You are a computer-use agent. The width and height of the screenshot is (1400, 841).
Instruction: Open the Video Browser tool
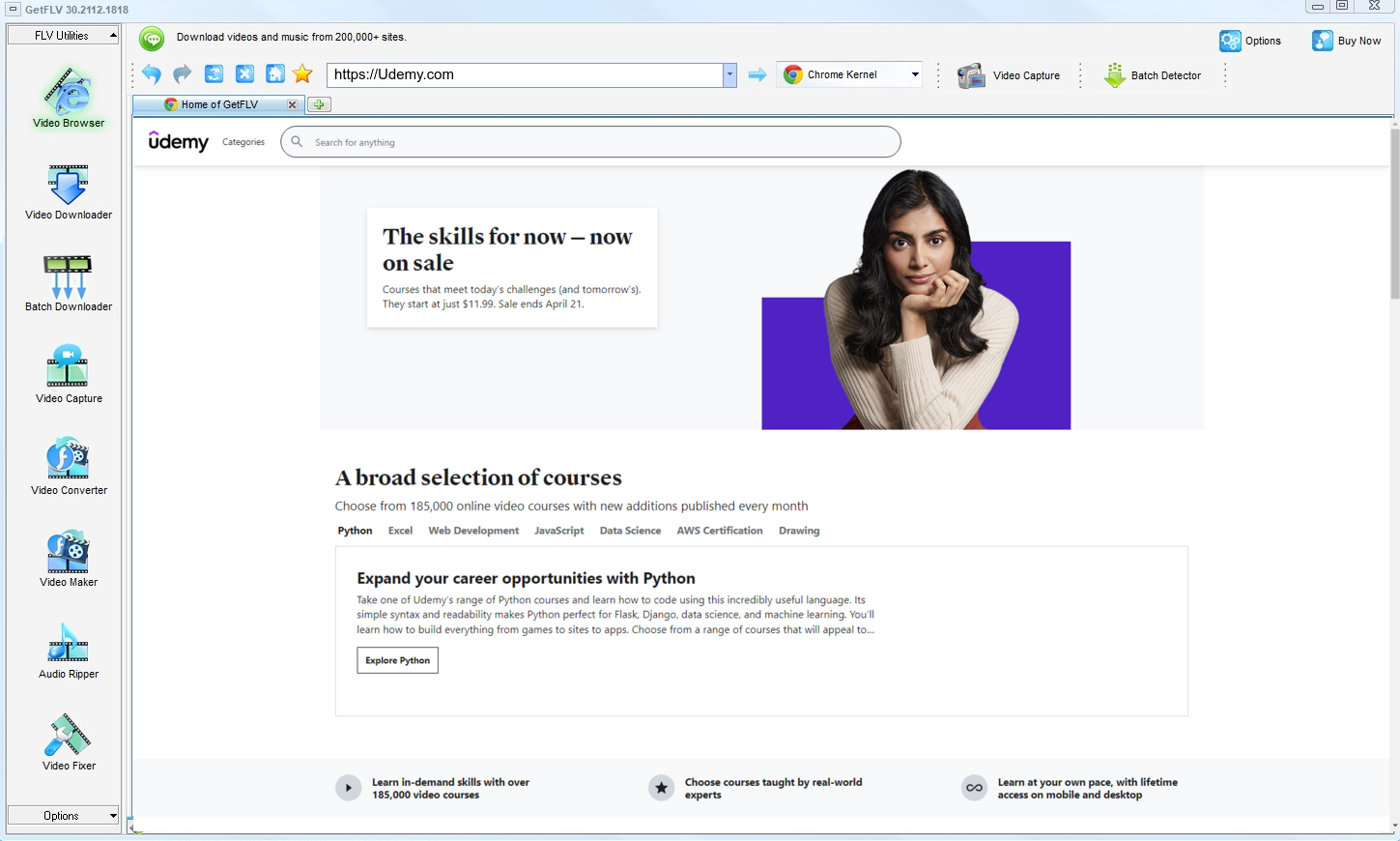[x=69, y=97]
